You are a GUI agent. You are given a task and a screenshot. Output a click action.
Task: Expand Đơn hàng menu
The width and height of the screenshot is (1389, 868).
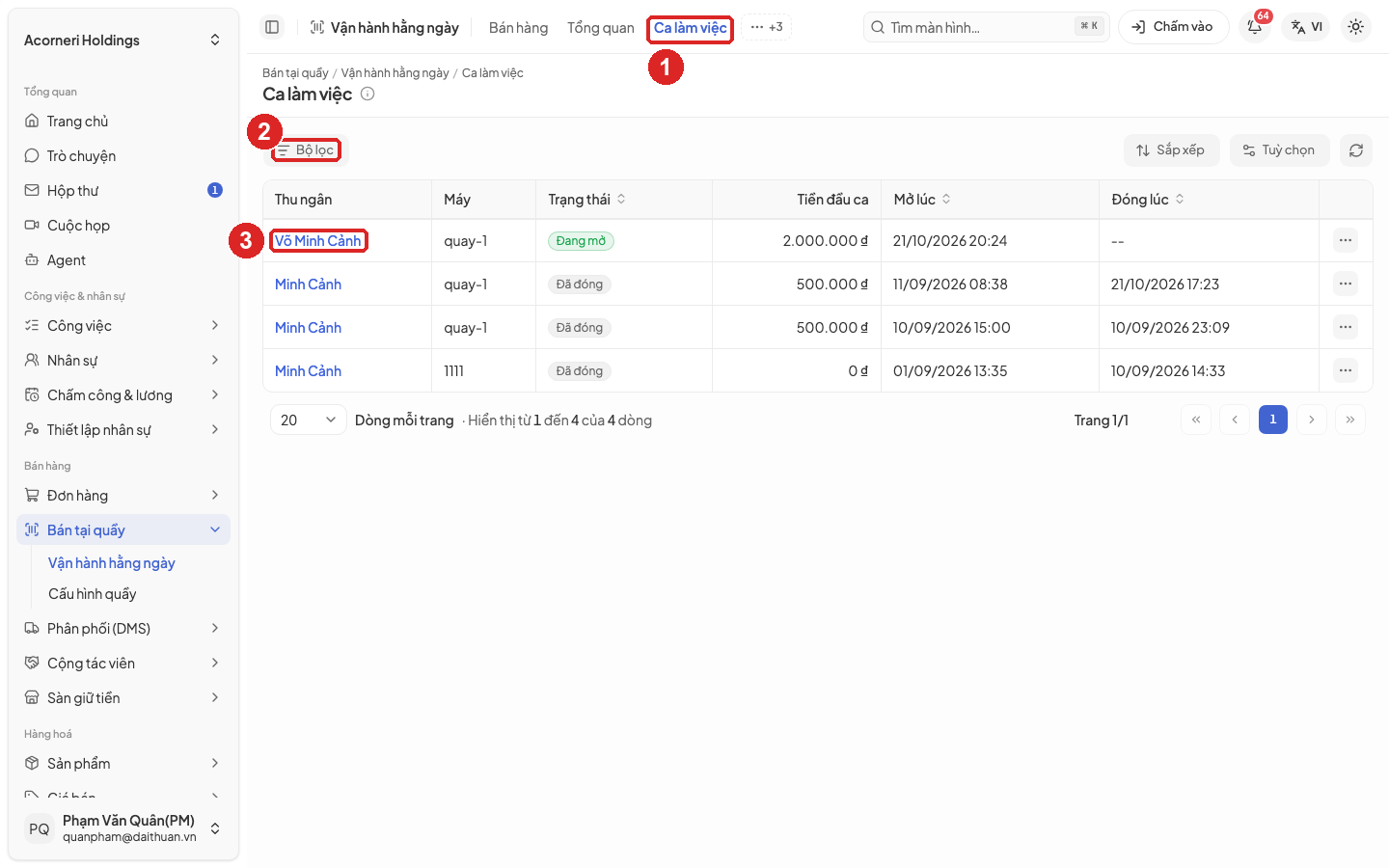point(123,496)
